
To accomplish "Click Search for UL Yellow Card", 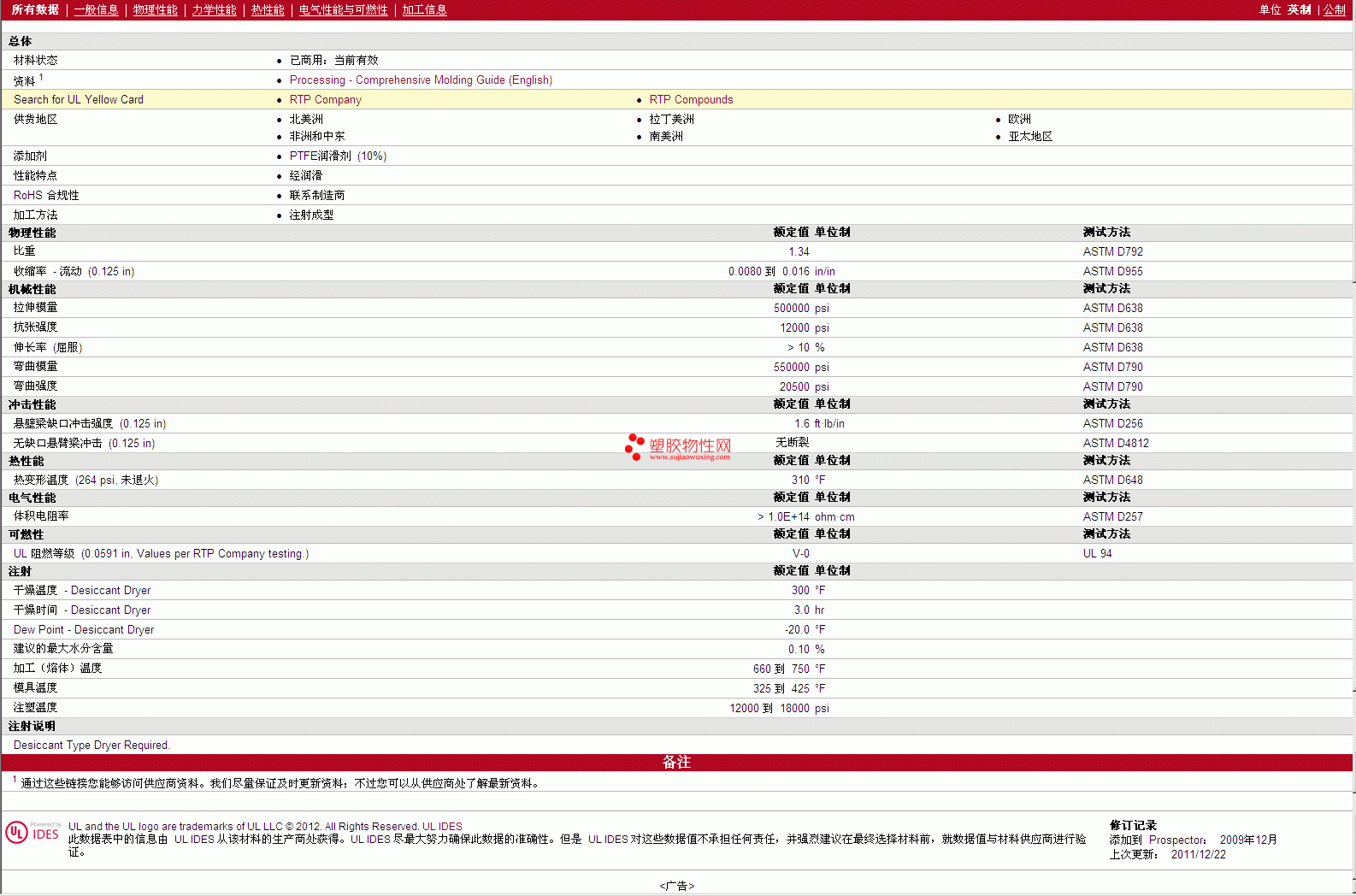I will [79, 100].
